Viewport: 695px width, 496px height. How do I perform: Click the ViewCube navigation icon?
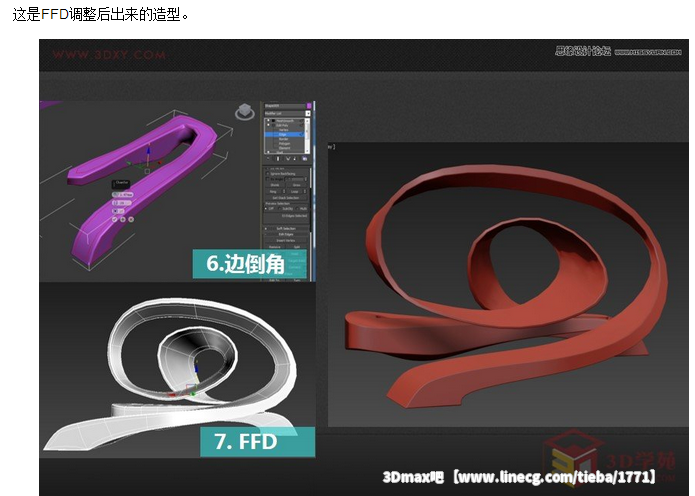pos(245,112)
